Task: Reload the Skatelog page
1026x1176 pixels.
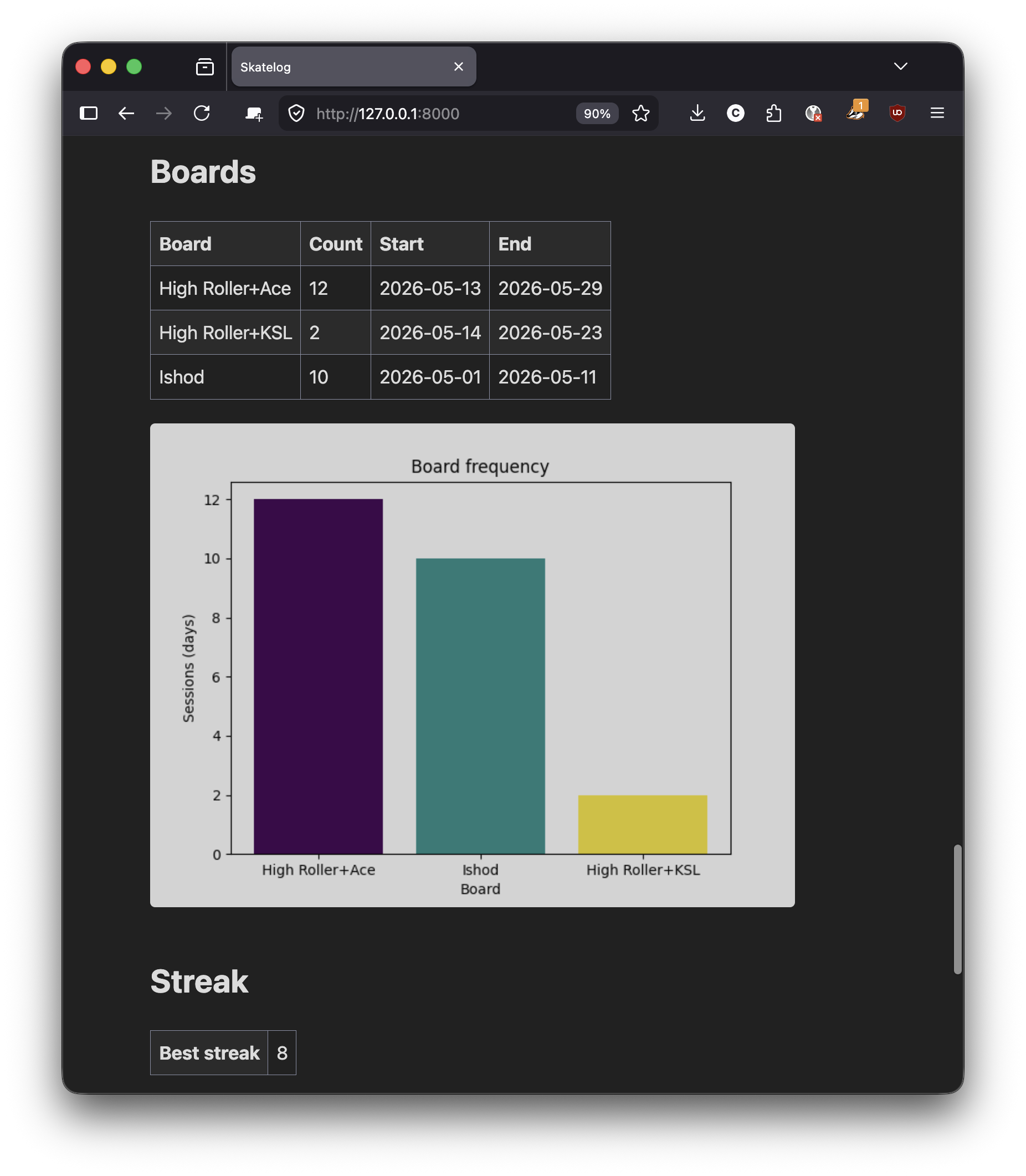Action: (202, 114)
